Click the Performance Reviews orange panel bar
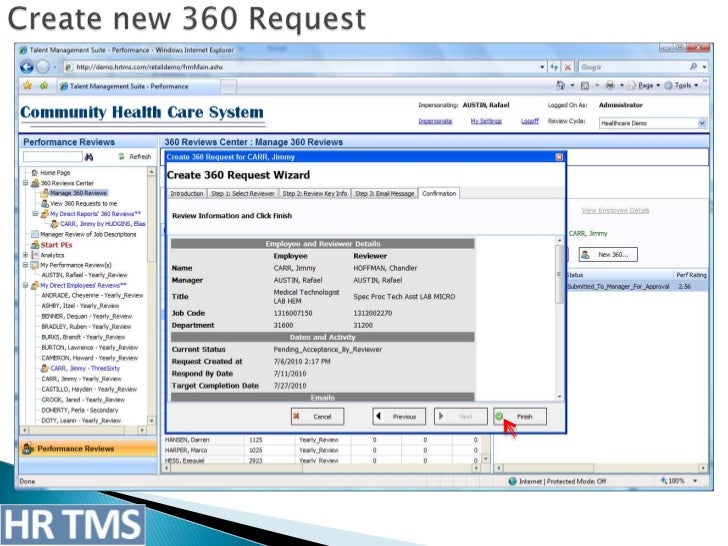 [x=89, y=448]
